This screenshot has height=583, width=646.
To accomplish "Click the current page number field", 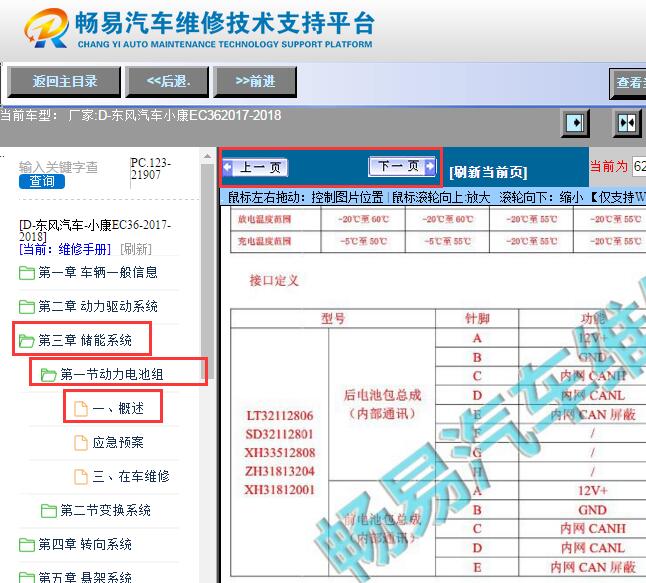I will [639, 166].
